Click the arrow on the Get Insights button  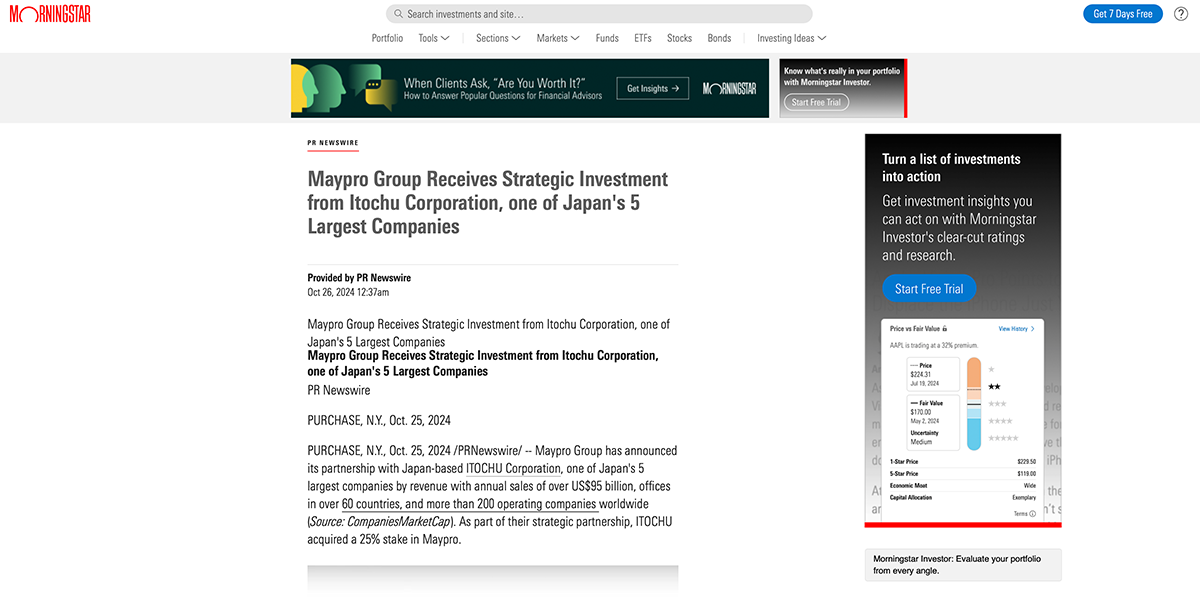[x=676, y=88]
